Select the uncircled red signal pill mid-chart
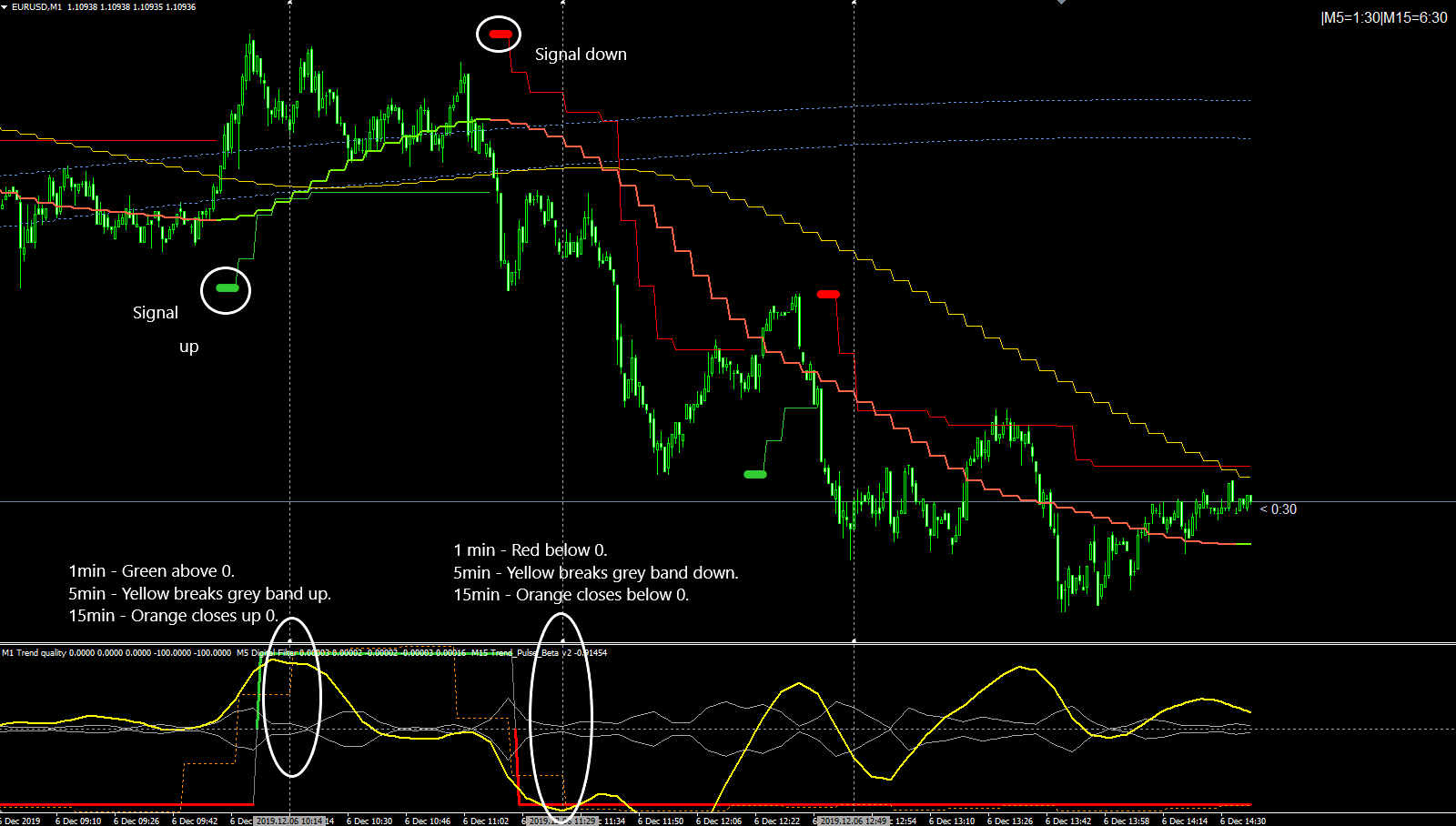The width and height of the screenshot is (1456, 826). (x=828, y=294)
